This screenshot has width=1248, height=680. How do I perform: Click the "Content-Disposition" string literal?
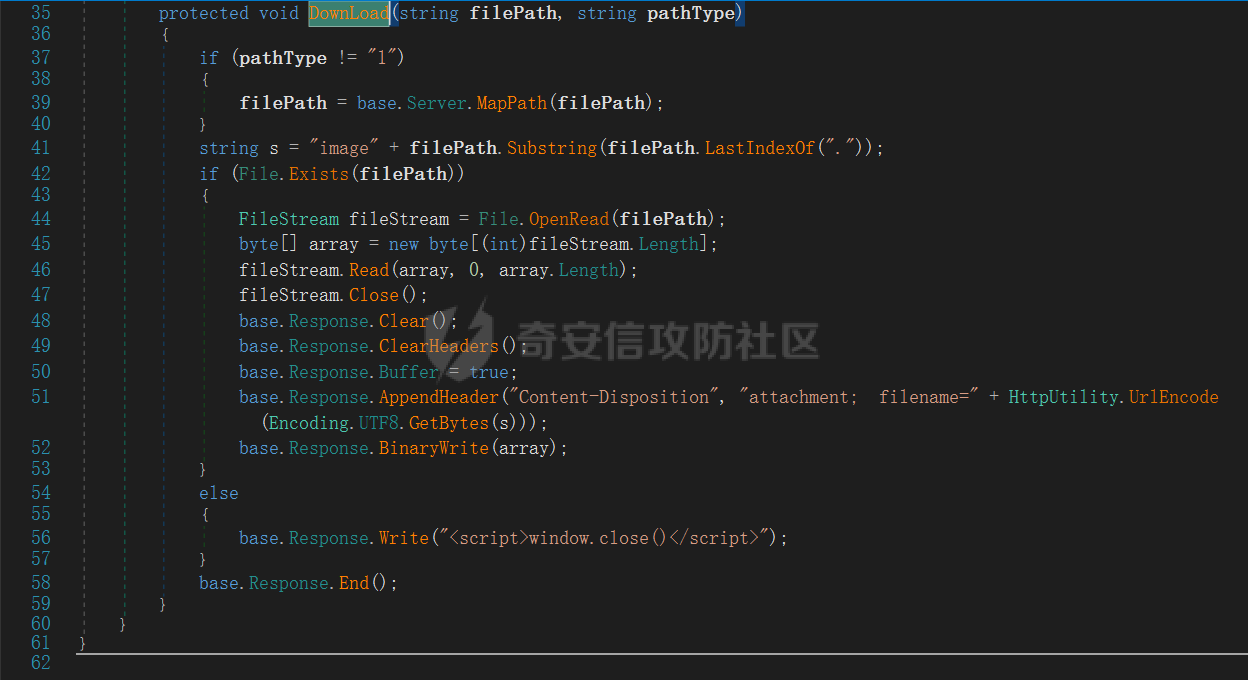point(614,397)
